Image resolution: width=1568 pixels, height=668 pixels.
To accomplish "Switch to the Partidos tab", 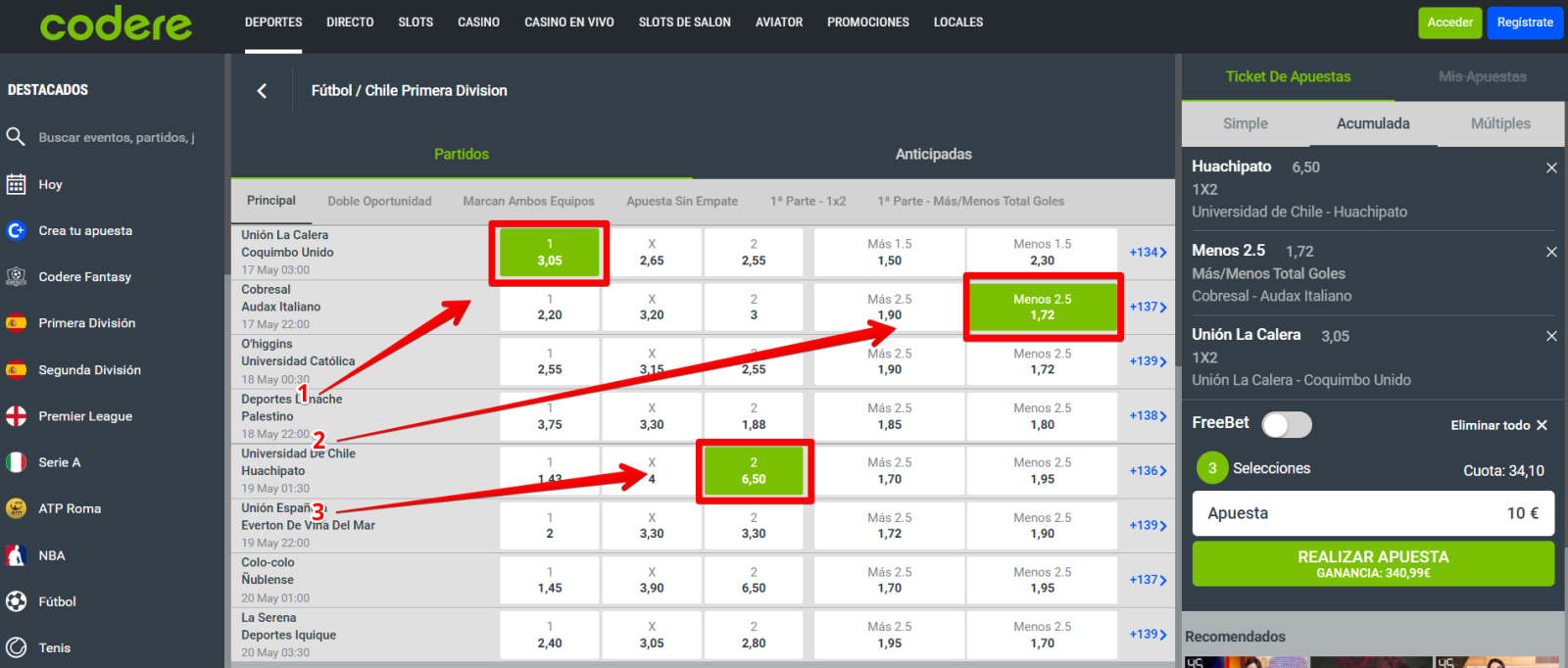I will 462,154.
